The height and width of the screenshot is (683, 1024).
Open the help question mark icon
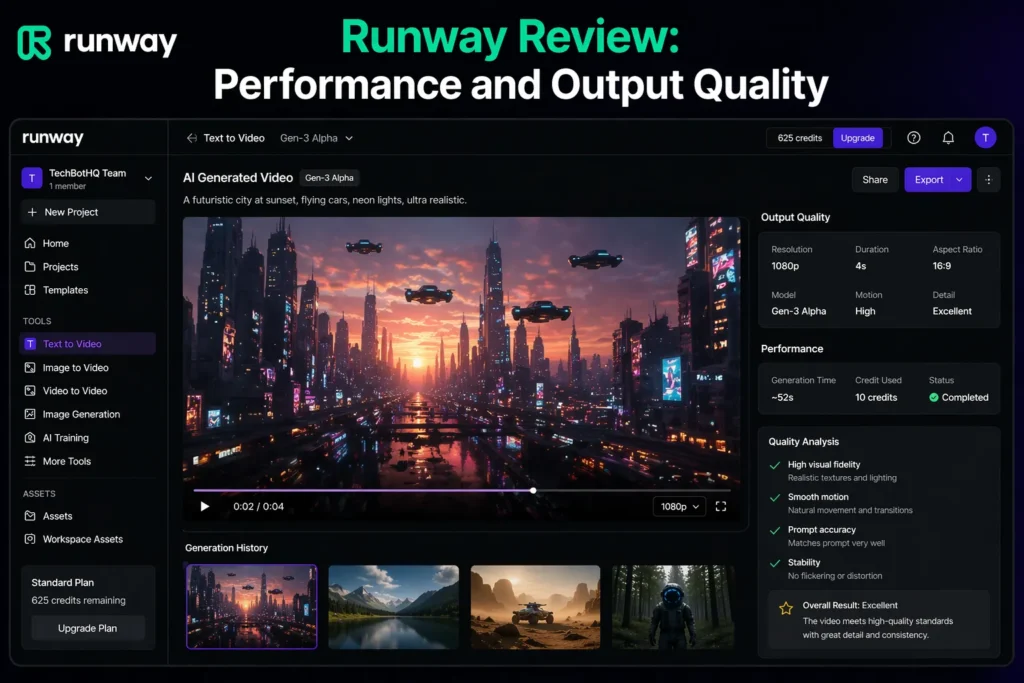(914, 138)
